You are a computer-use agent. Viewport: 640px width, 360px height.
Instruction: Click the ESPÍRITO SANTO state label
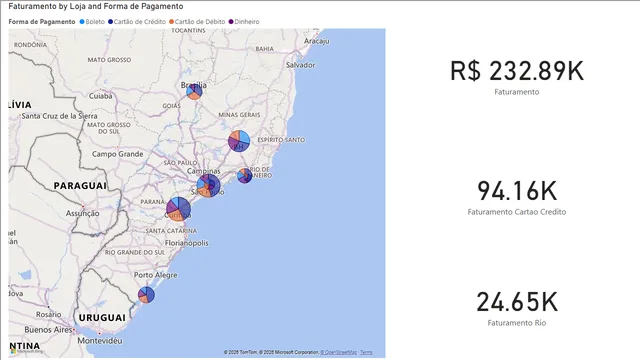click(281, 140)
